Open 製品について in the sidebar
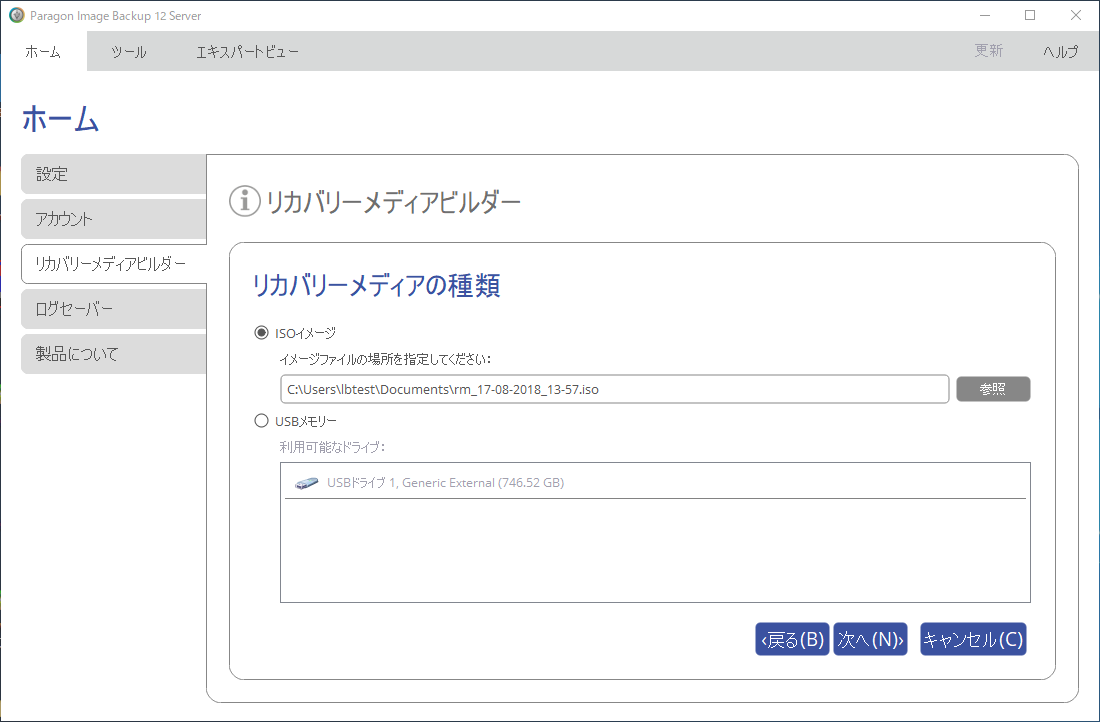1100x722 pixels. click(x=113, y=354)
